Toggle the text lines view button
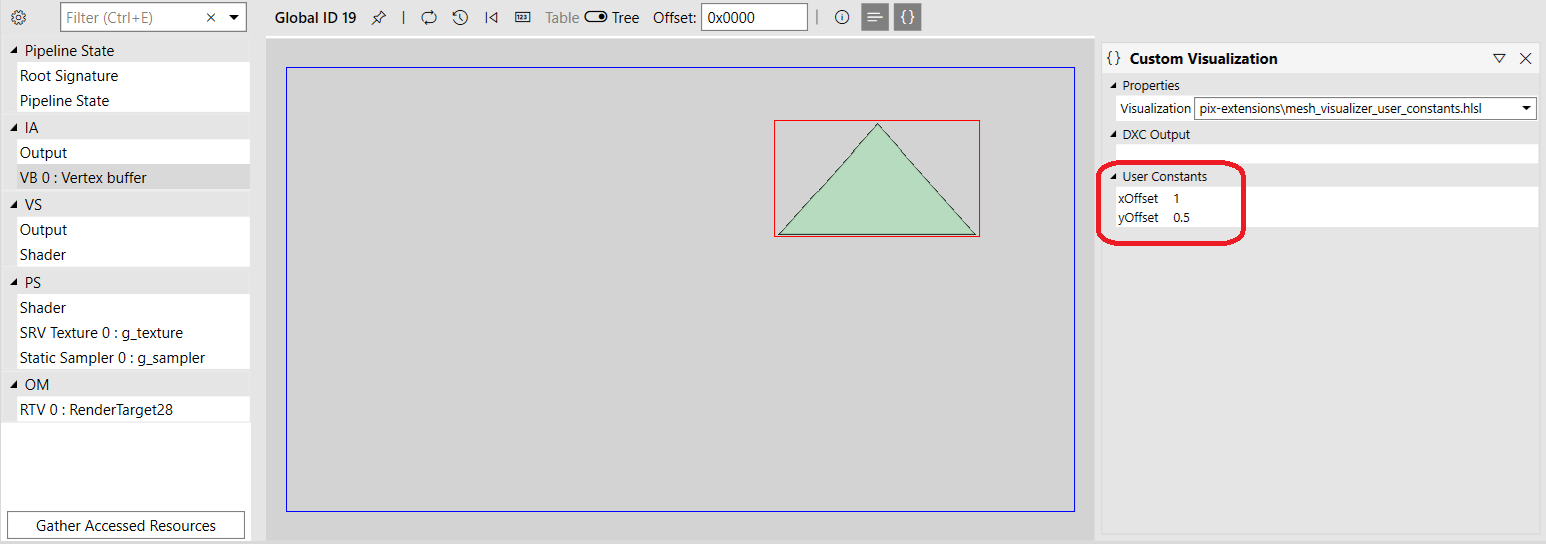This screenshot has height=544, width=1546. click(x=874, y=17)
